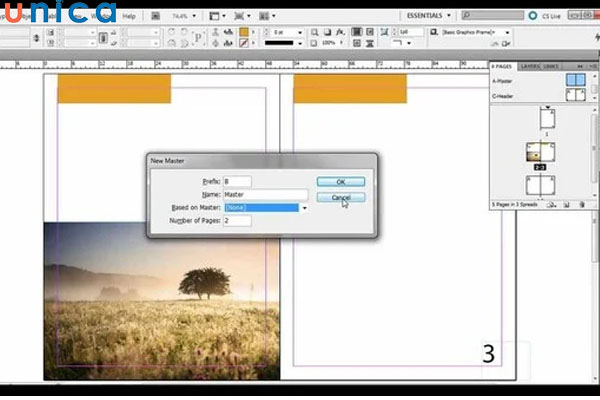Viewport: 600px width, 400px height.
Task: Click the Select Container icon
Action: (x=215, y=32)
